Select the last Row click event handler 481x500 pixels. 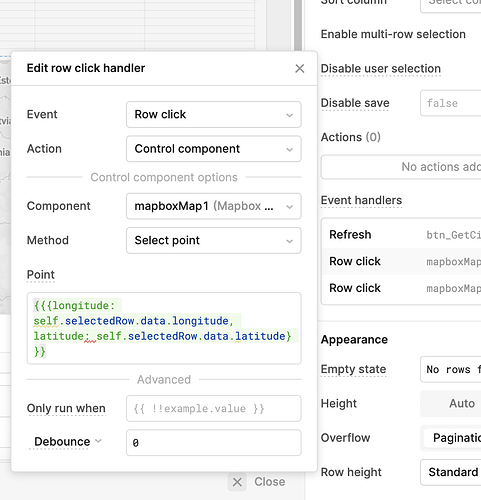pos(401,288)
